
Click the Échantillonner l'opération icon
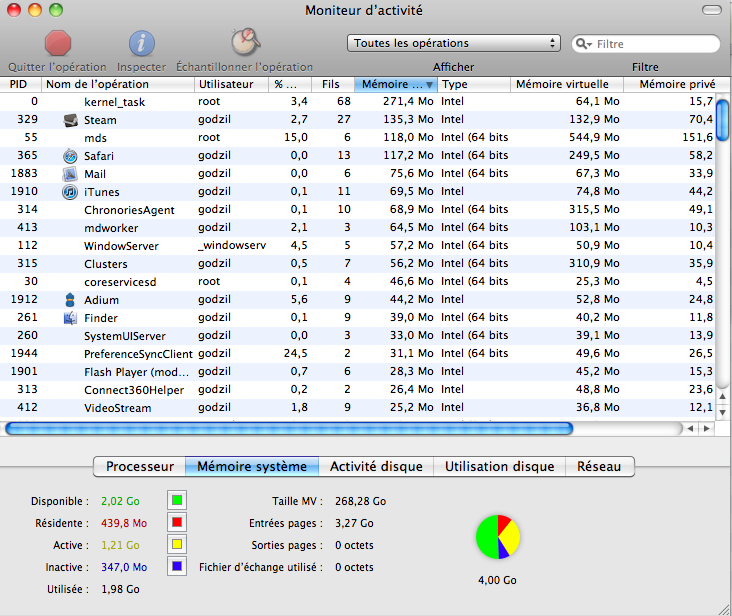pos(244,42)
